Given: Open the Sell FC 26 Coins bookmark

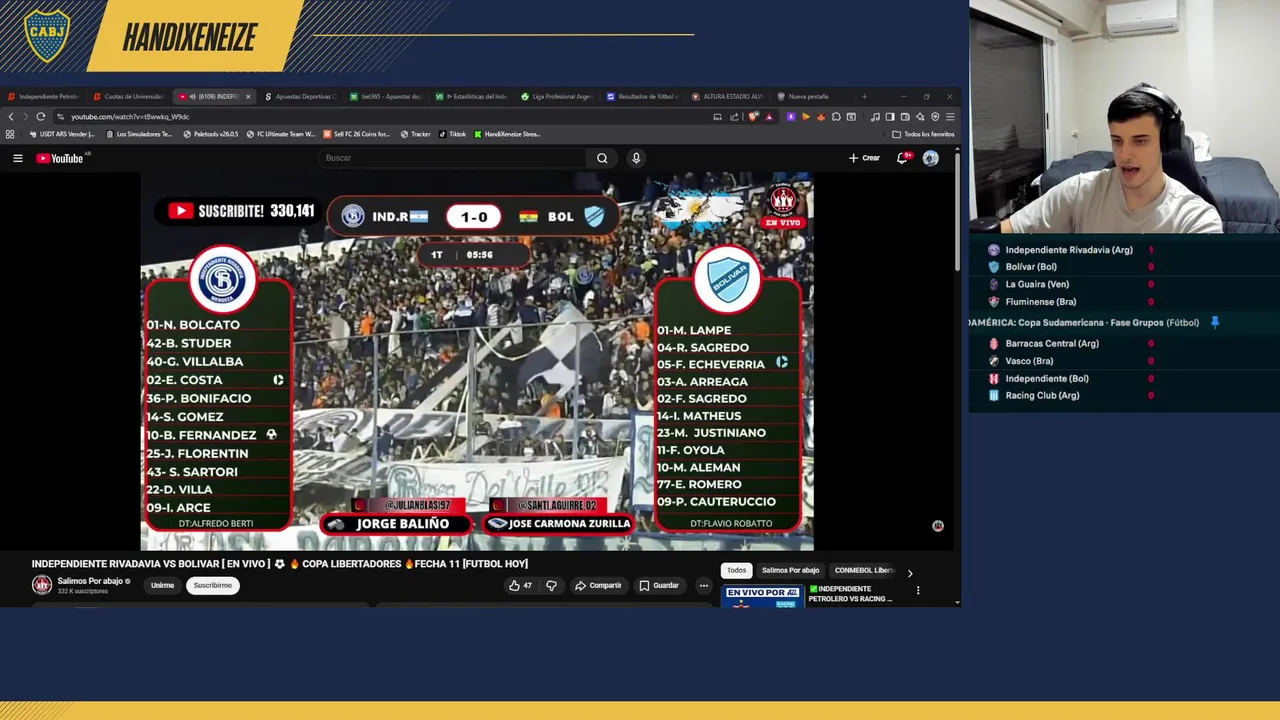Looking at the screenshot, I should pos(356,134).
